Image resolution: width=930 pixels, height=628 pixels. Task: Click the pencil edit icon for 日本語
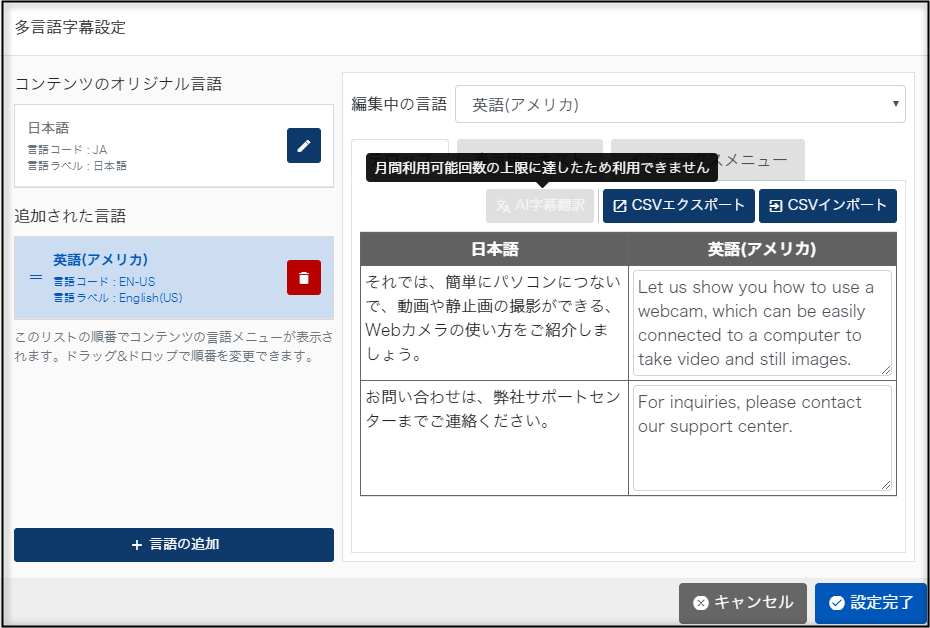pyautogui.click(x=304, y=145)
